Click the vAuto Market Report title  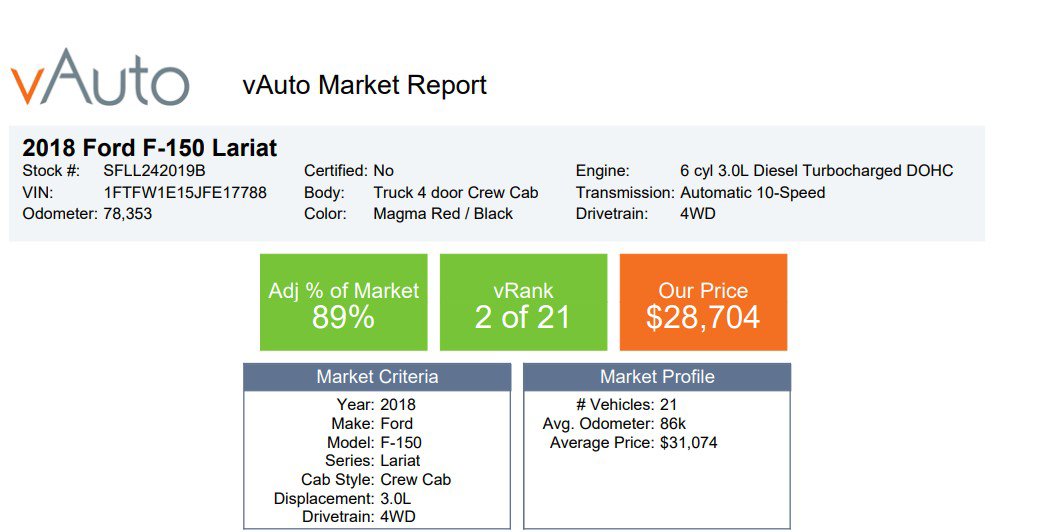tap(364, 85)
